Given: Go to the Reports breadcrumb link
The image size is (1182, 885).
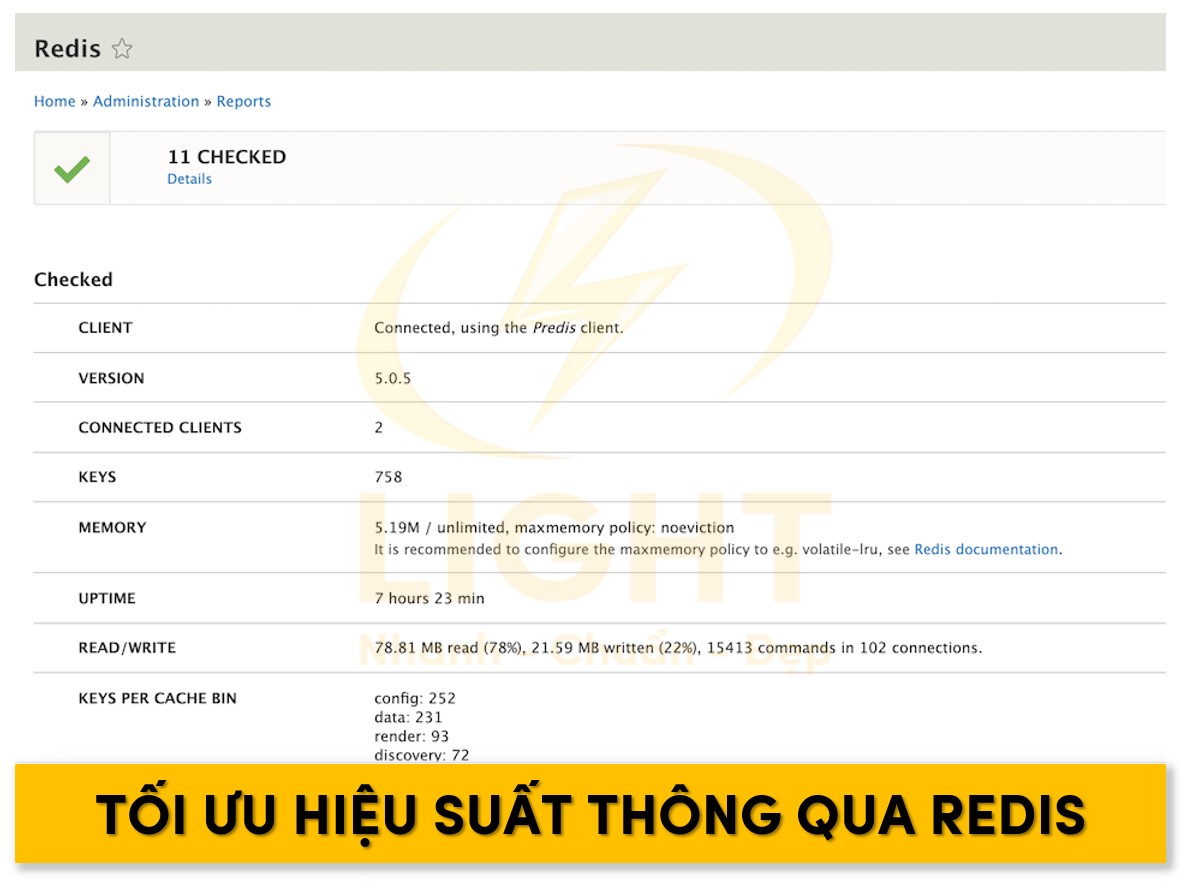Looking at the screenshot, I should (243, 101).
